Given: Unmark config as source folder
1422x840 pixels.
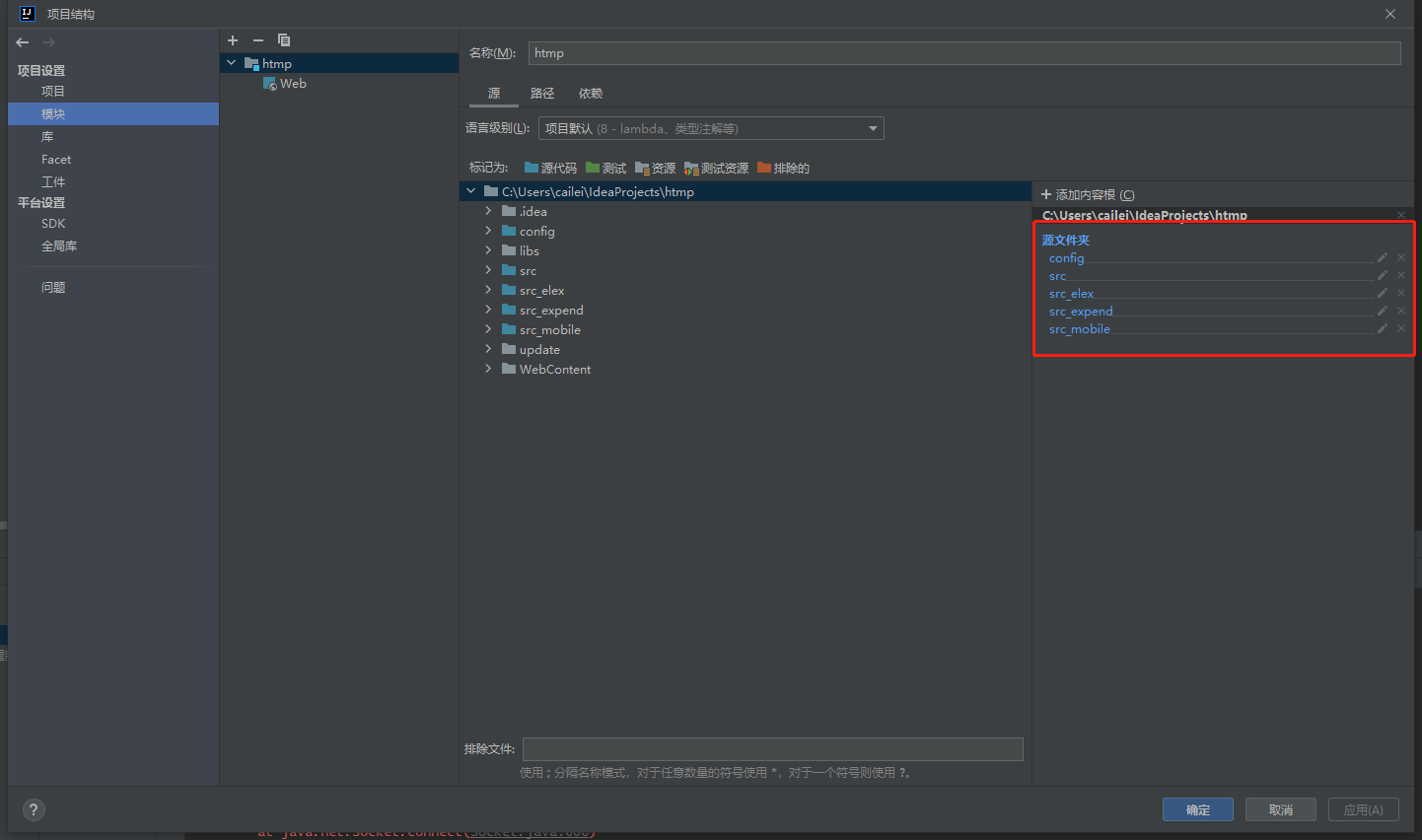Looking at the screenshot, I should (1401, 258).
